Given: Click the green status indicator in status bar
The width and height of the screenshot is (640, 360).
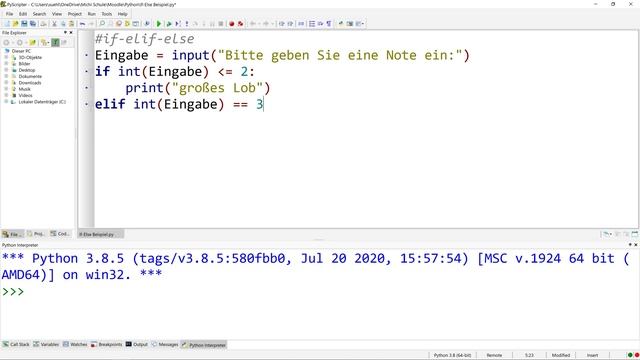Looking at the screenshot, I should 630,355.
